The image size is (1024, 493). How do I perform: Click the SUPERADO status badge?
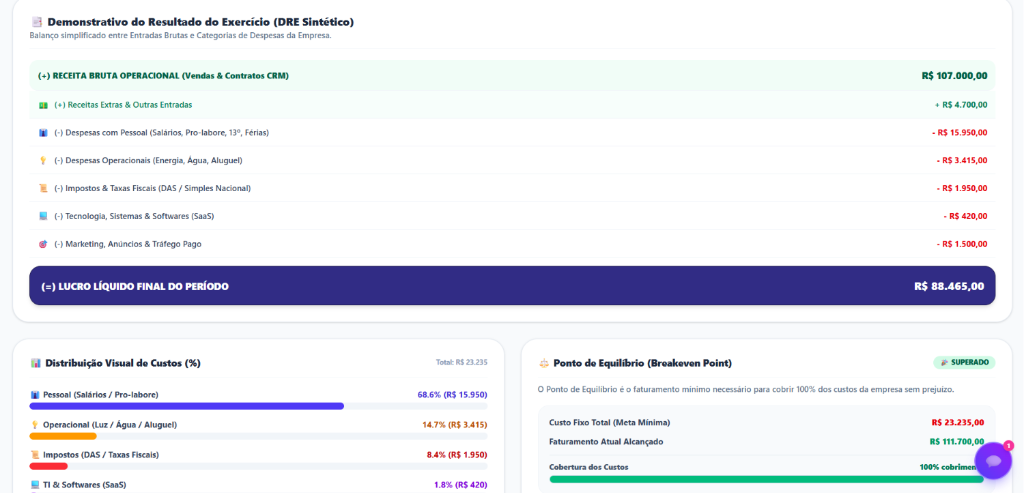point(964,362)
